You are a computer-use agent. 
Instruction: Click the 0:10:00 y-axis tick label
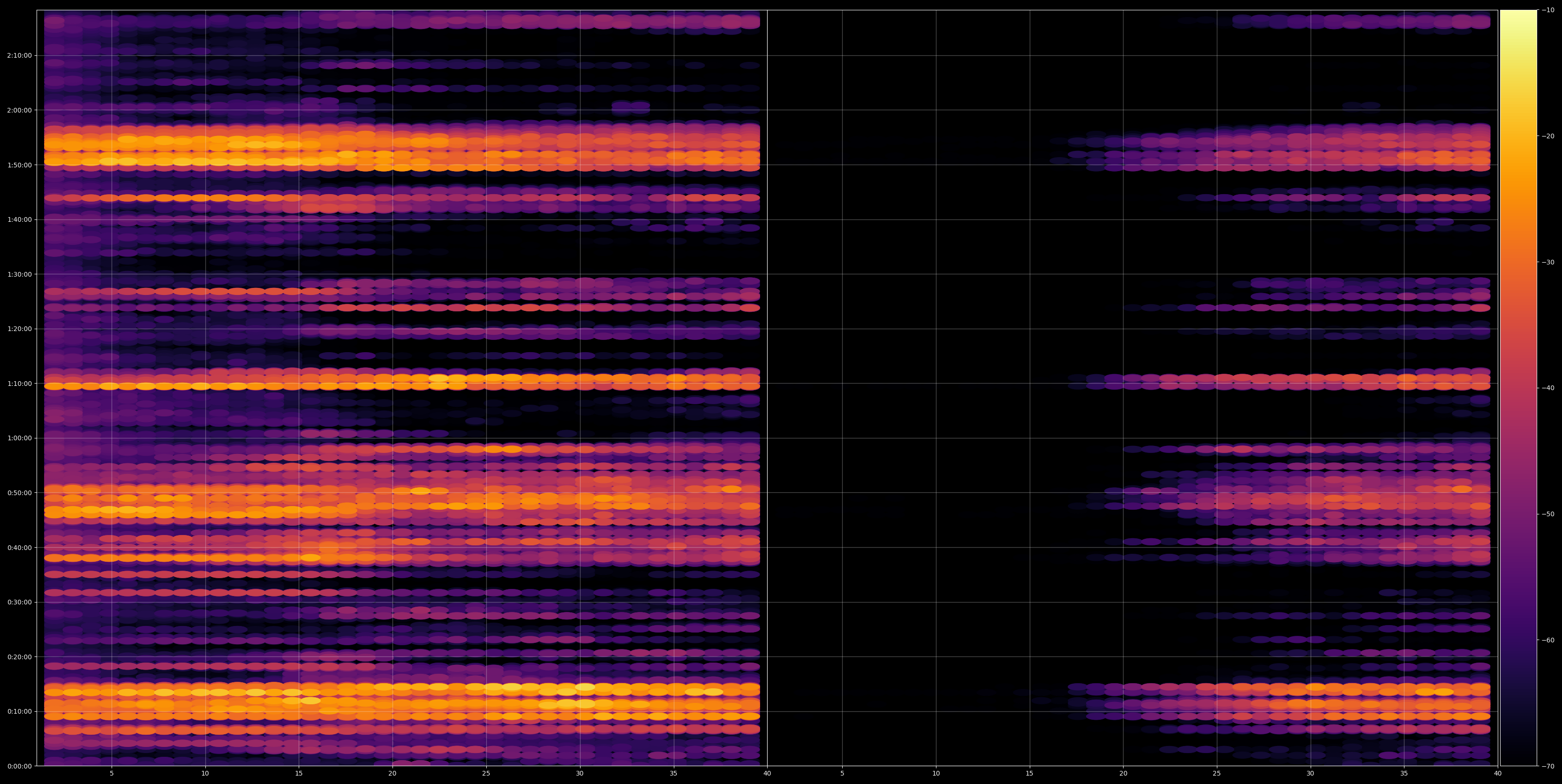(x=19, y=712)
